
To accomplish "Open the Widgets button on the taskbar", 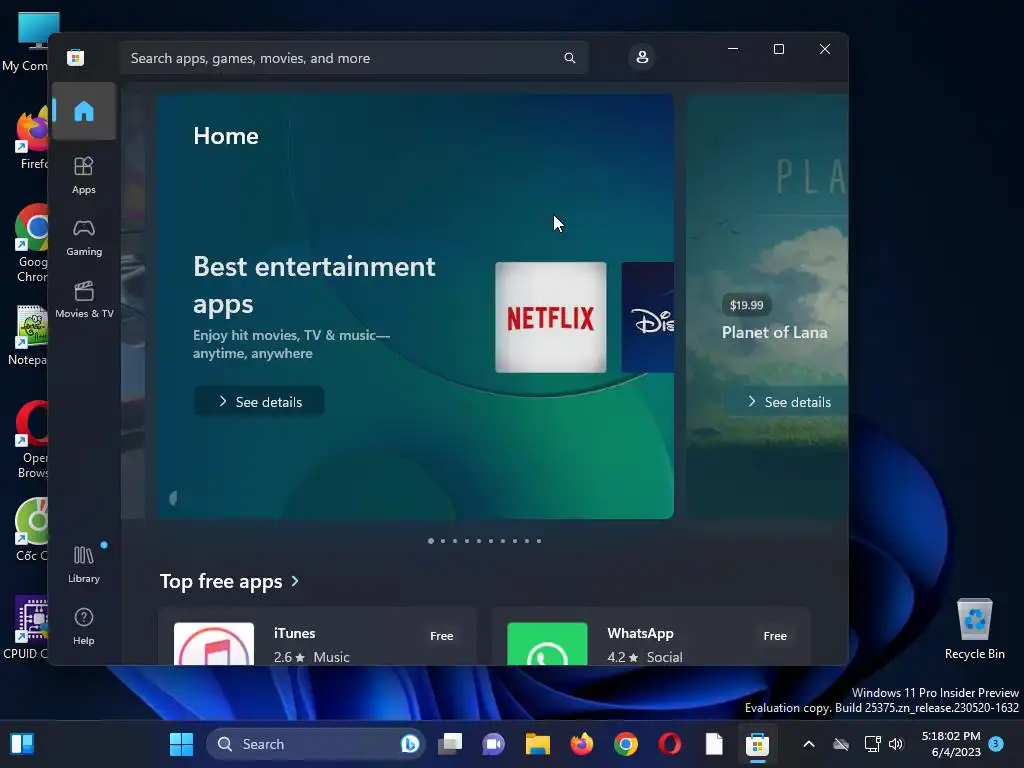I will [x=22, y=744].
